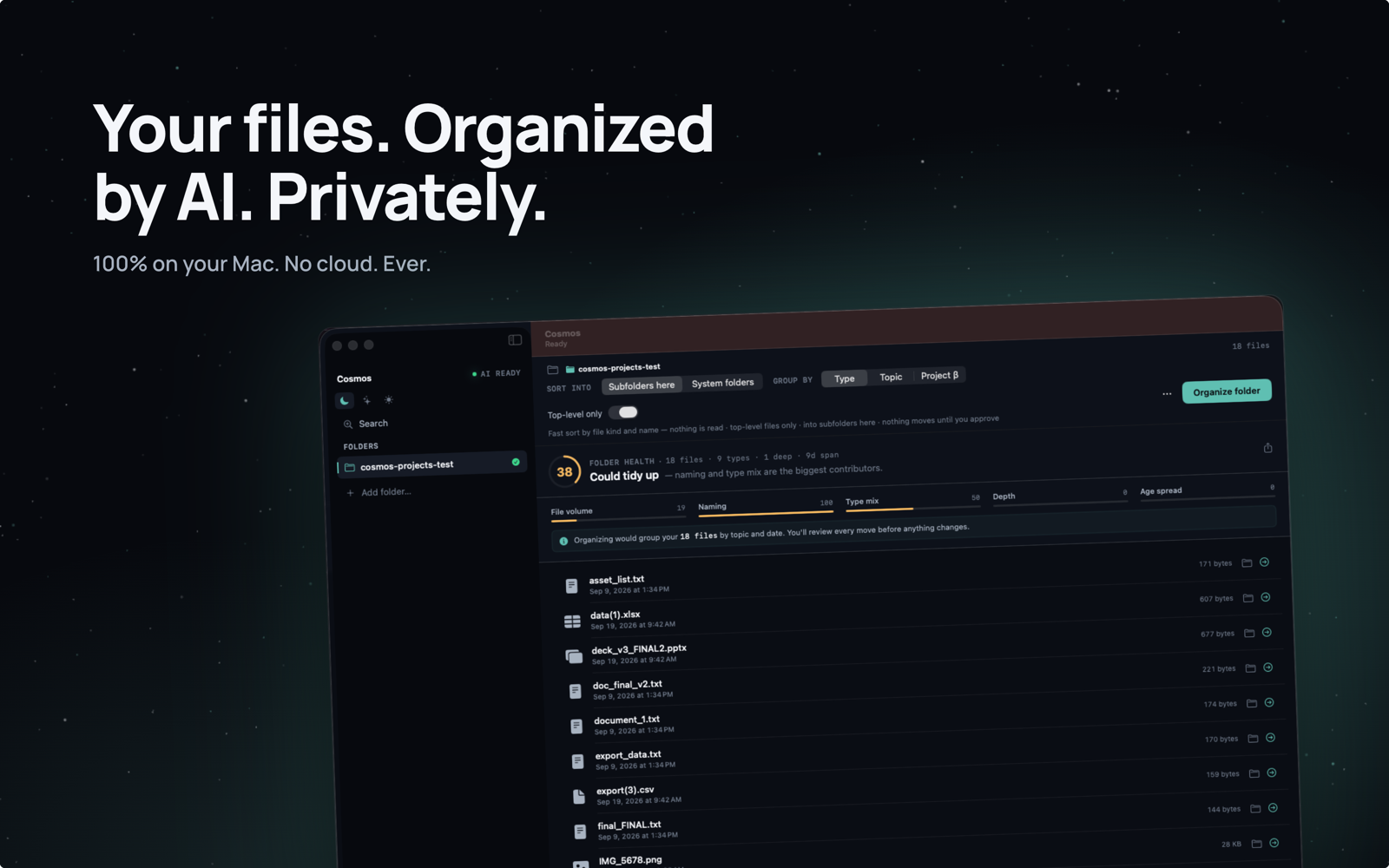Reveal export(3).csv with its folder icon
1389x868 pixels.
1254,773
